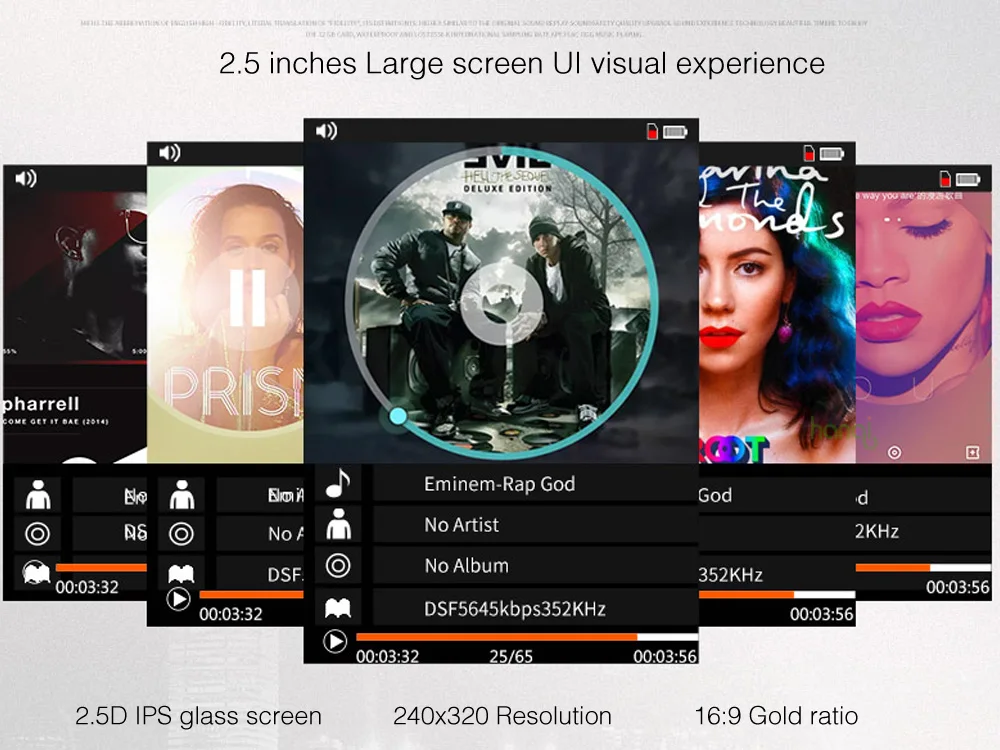Screen dimensions: 1000x750
Task: Click the pharrell title text
Action: click(x=41, y=404)
